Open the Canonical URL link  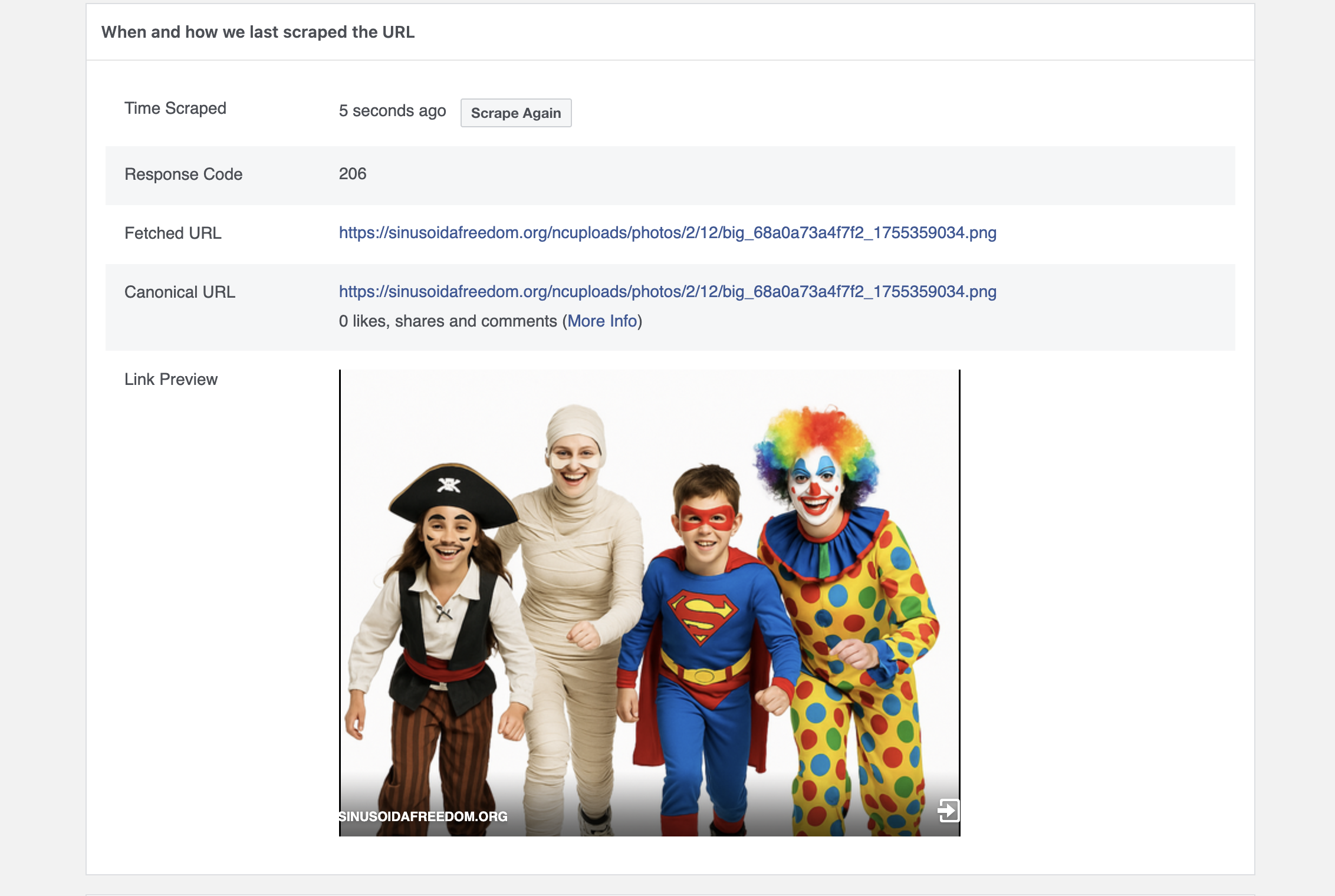(667, 292)
